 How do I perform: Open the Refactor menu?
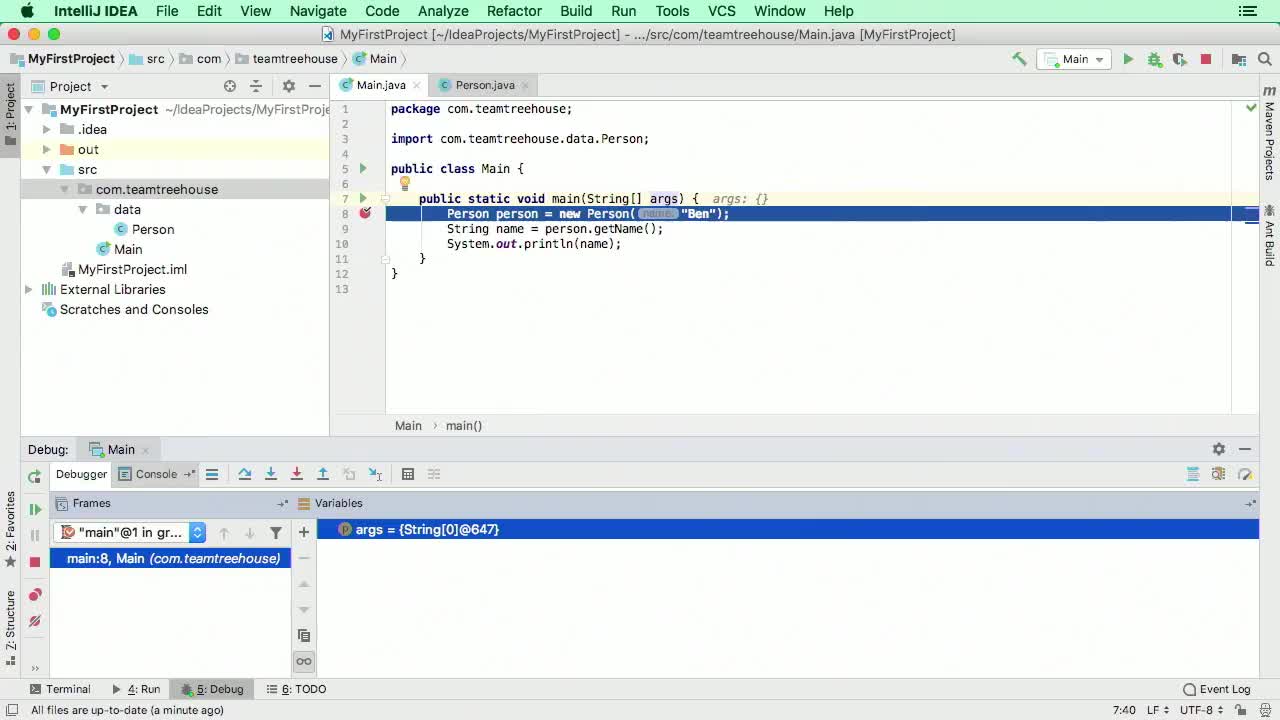tap(514, 11)
